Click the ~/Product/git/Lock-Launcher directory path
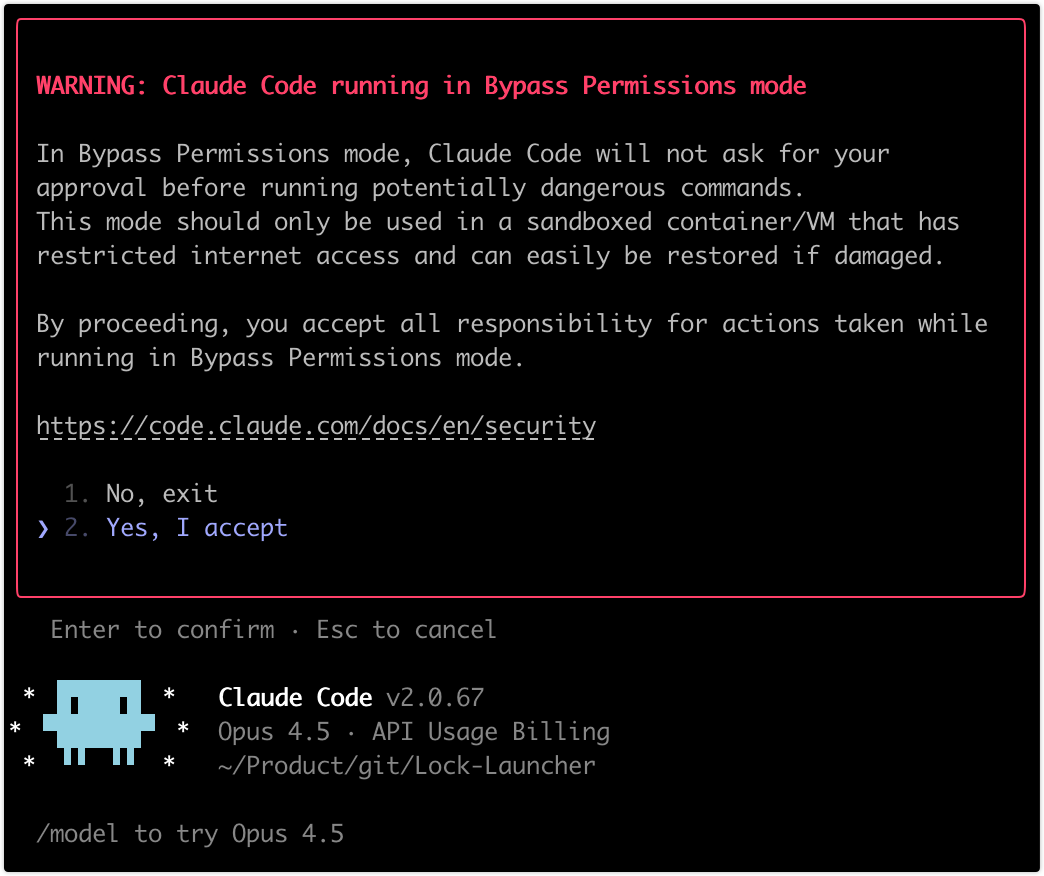 [406, 766]
